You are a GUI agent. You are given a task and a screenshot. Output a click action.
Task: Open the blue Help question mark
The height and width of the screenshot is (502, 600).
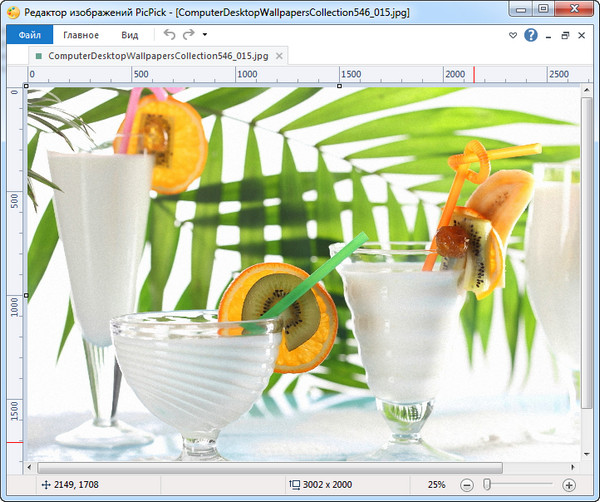[530, 35]
